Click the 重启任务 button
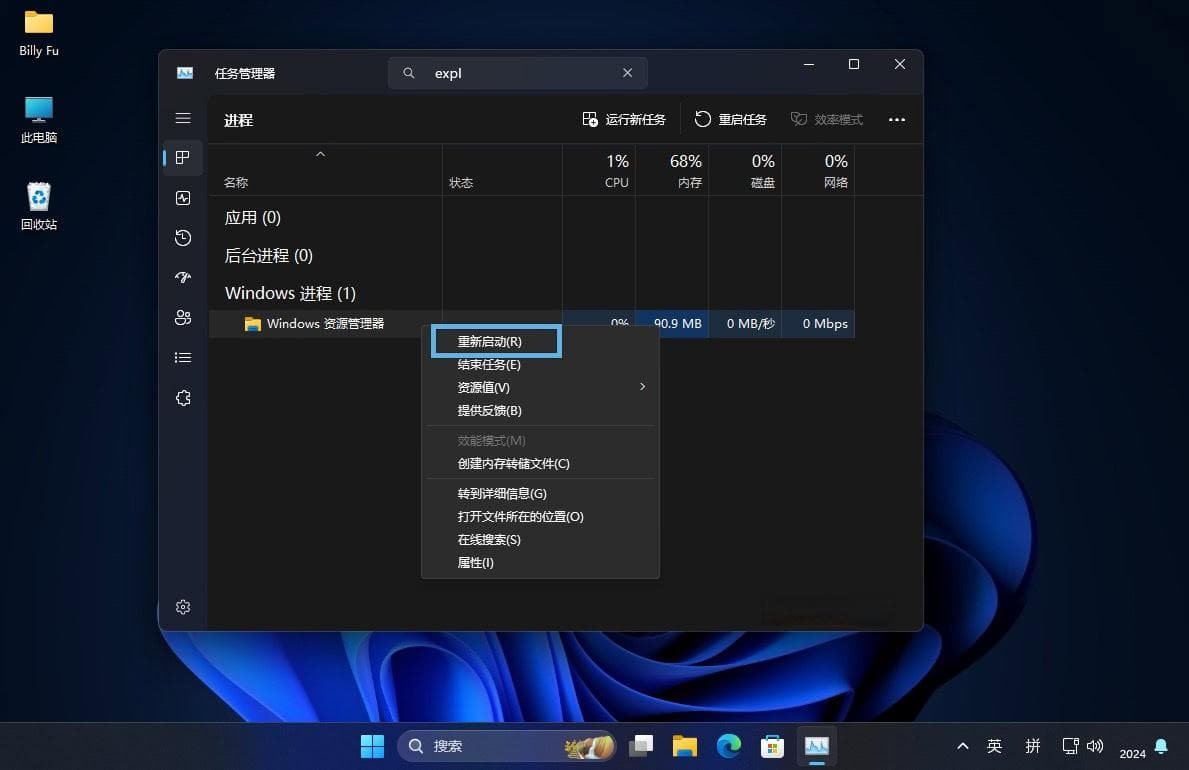 (x=731, y=119)
